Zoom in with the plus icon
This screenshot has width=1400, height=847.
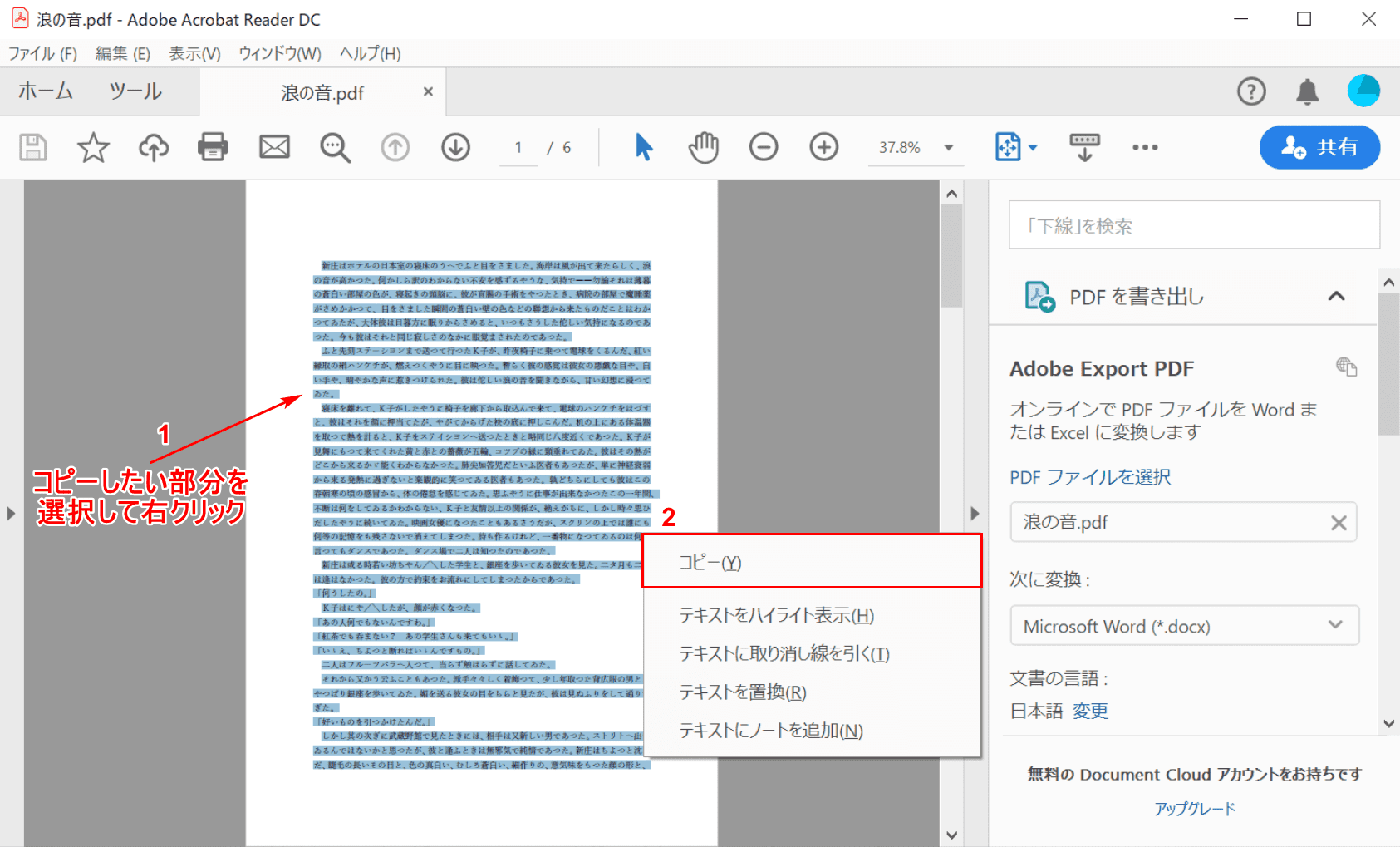point(823,148)
